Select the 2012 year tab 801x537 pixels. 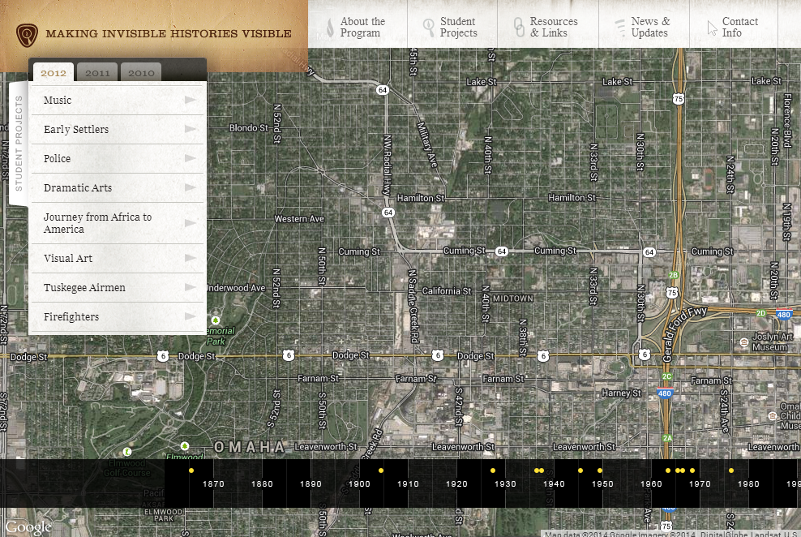point(53,73)
